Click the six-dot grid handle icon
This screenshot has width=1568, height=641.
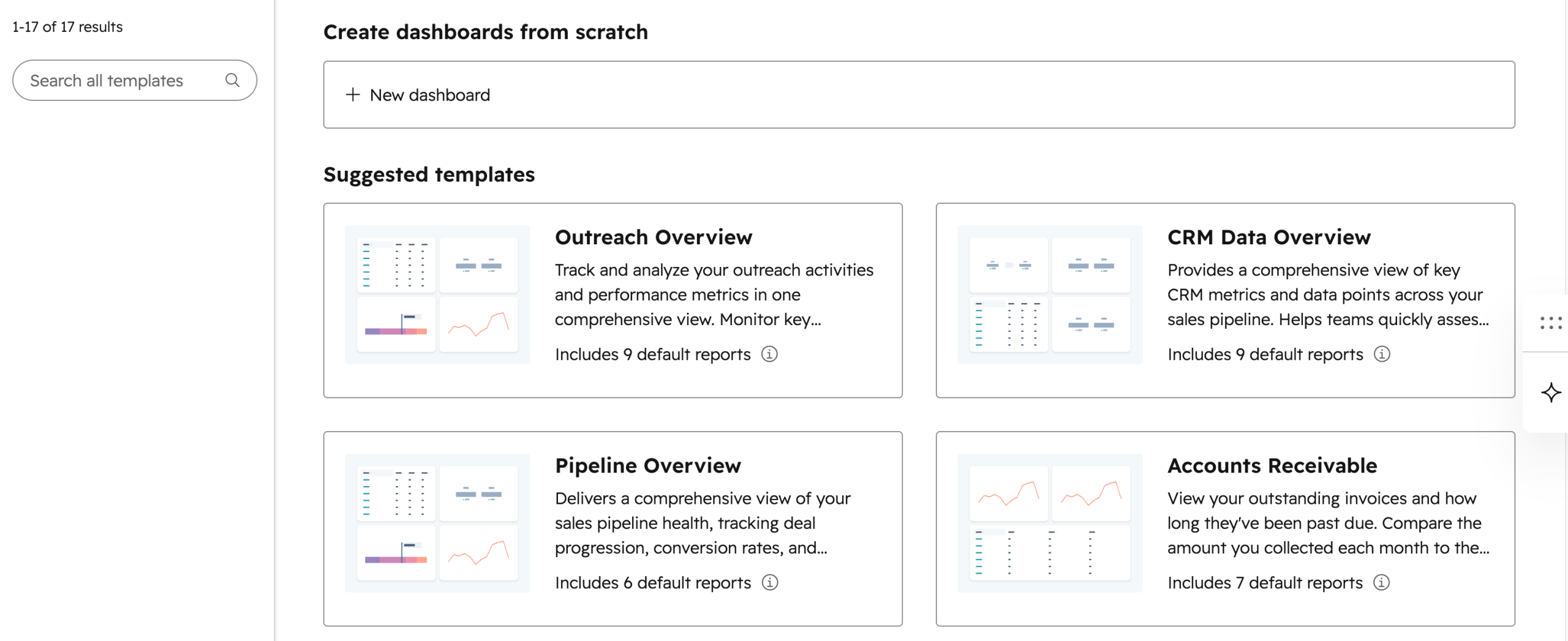click(1551, 323)
